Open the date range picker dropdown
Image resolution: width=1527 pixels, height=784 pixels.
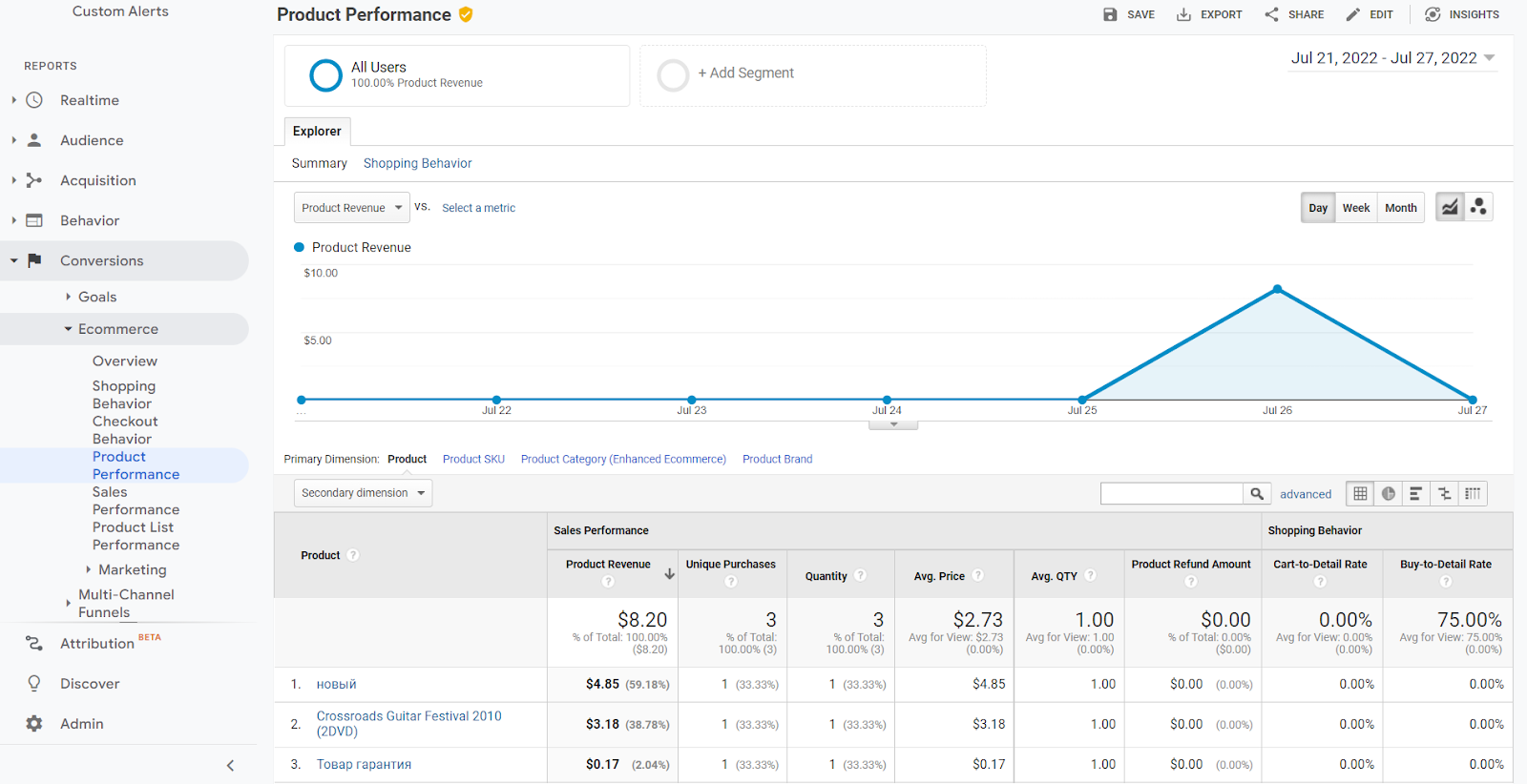pyautogui.click(x=1393, y=58)
